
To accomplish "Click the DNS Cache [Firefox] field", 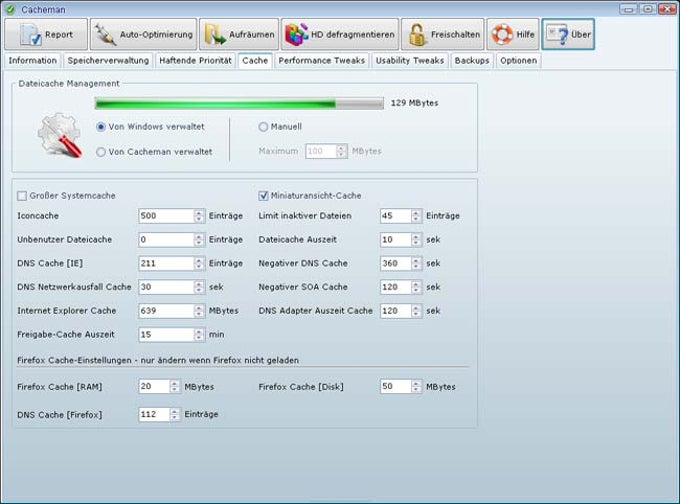I will (x=154, y=414).
